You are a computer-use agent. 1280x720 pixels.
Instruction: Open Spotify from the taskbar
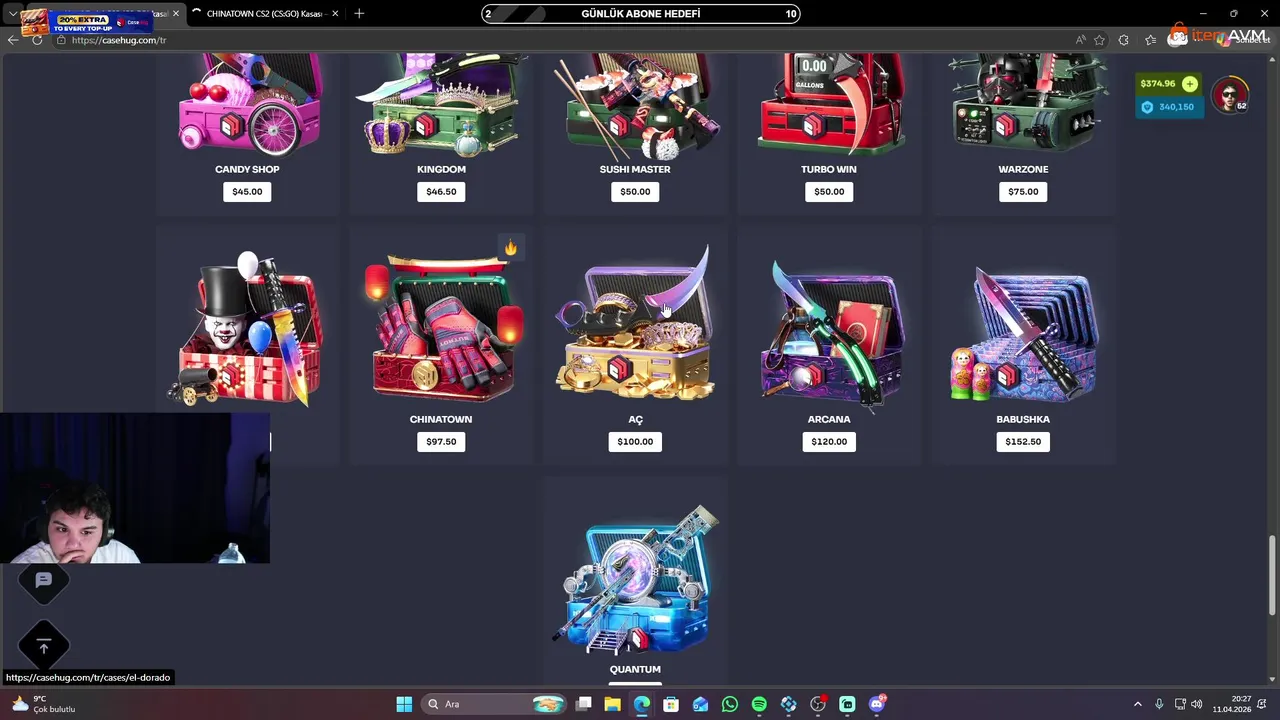[759, 704]
